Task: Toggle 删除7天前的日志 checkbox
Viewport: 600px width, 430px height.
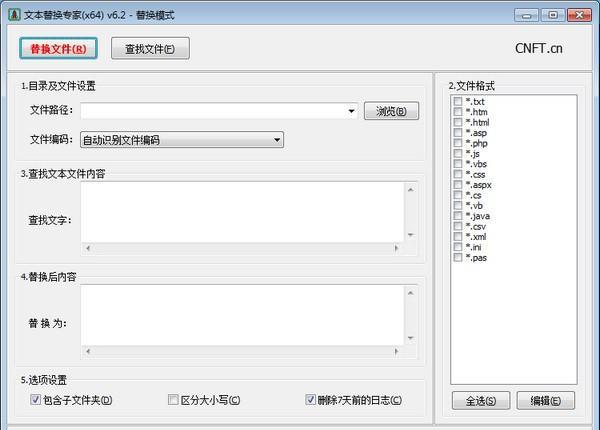Action: tap(311, 401)
